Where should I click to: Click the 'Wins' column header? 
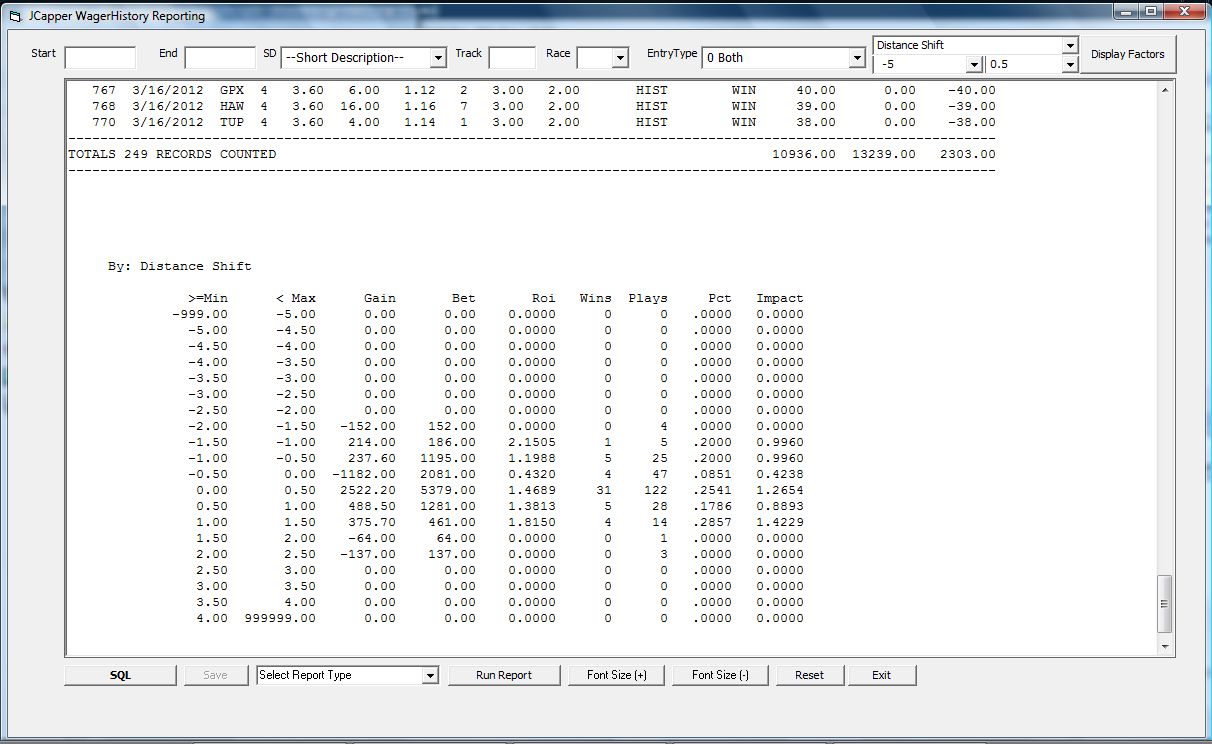point(596,298)
